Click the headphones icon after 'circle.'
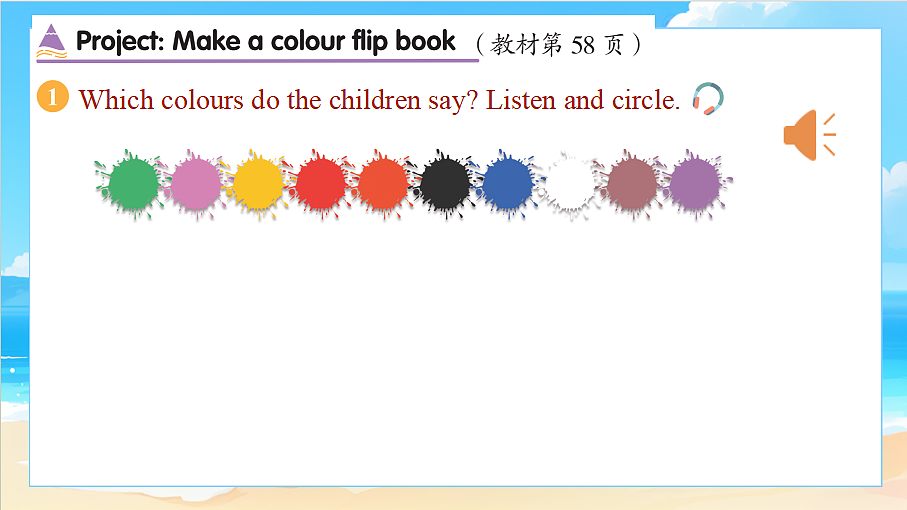907x510 pixels. pyautogui.click(x=708, y=99)
